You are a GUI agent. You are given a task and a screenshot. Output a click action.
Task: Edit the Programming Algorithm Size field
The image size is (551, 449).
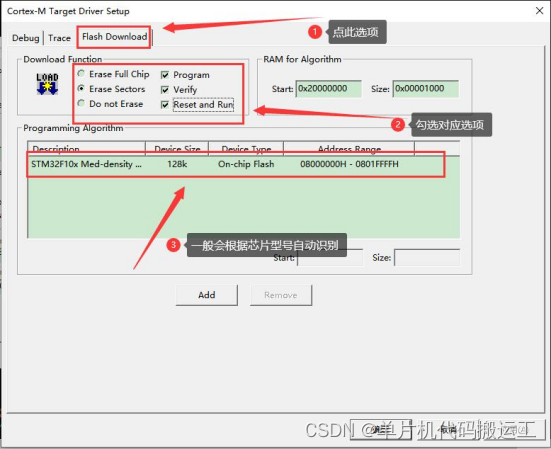(427, 258)
